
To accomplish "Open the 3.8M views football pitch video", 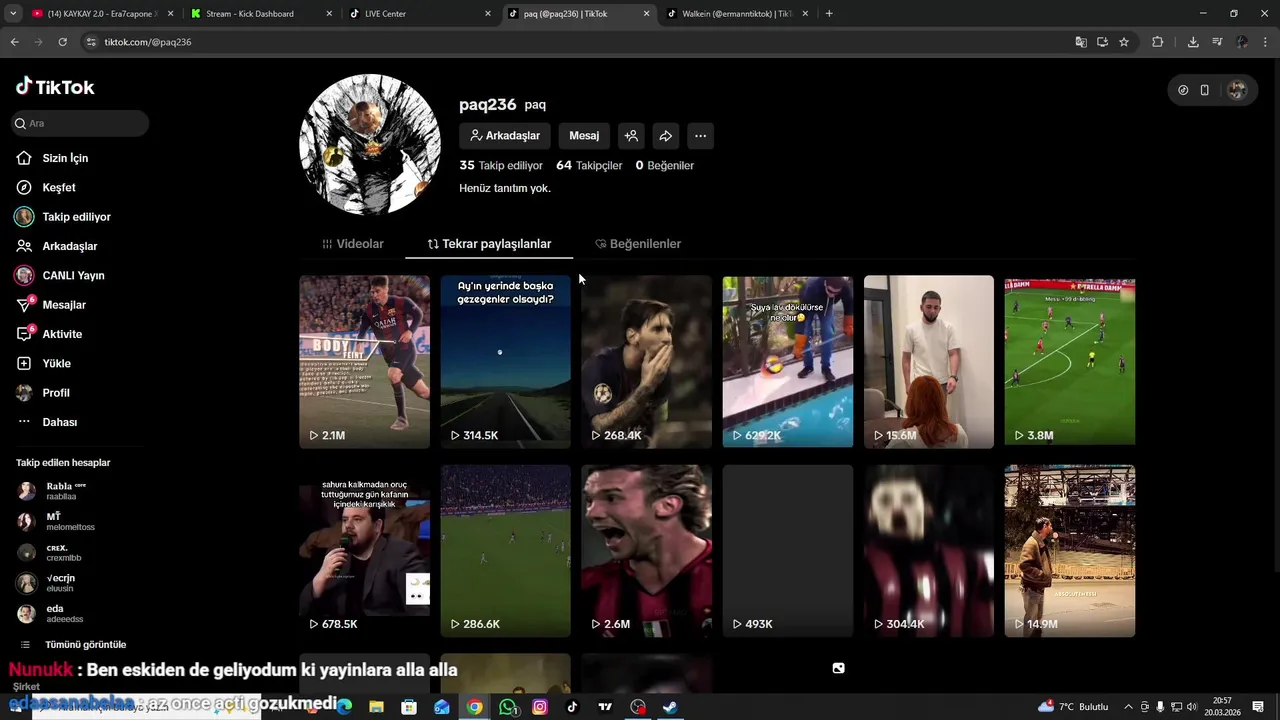I will pyautogui.click(x=1070, y=361).
